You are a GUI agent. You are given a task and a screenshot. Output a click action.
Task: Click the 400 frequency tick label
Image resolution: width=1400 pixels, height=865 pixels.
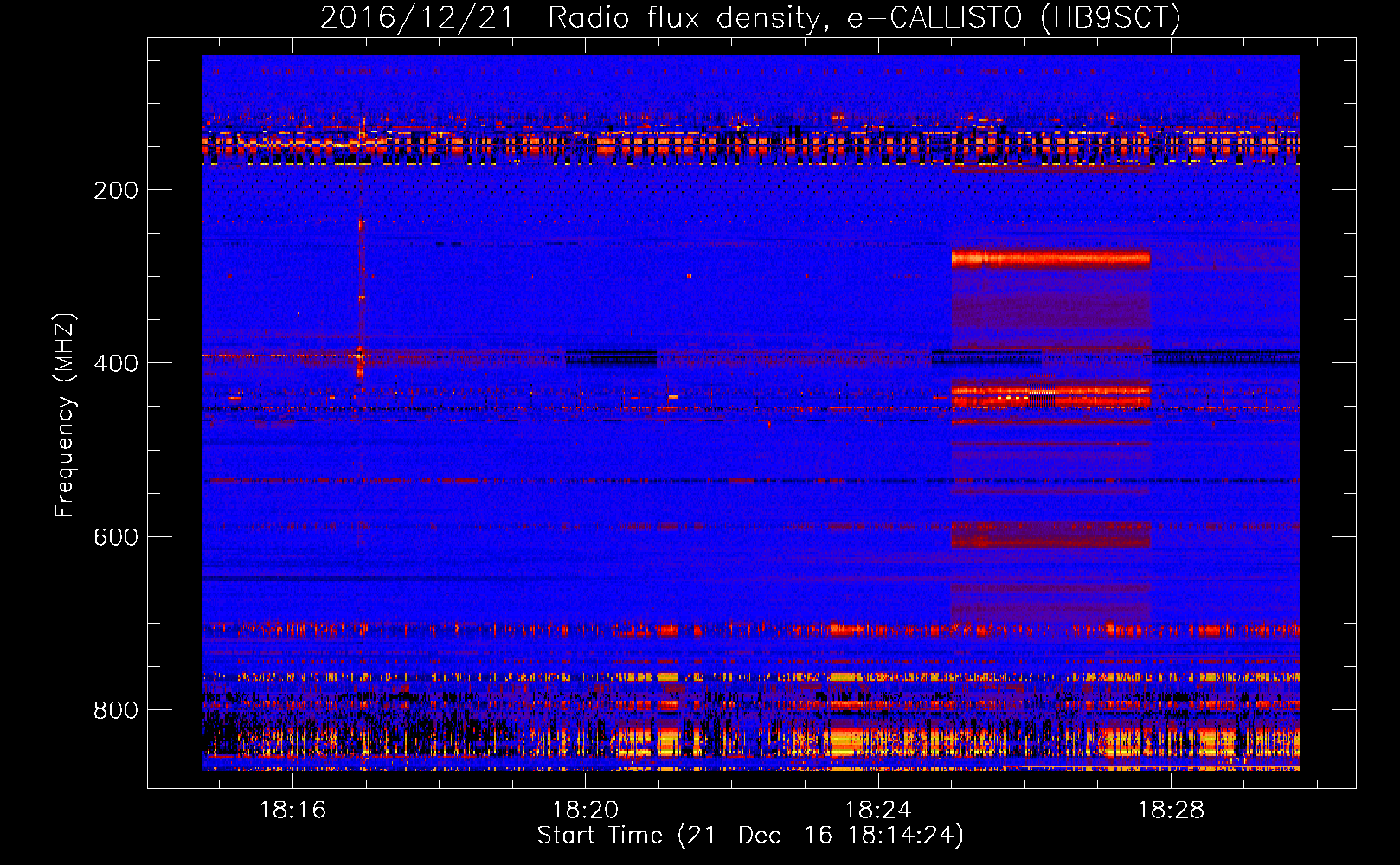116,363
